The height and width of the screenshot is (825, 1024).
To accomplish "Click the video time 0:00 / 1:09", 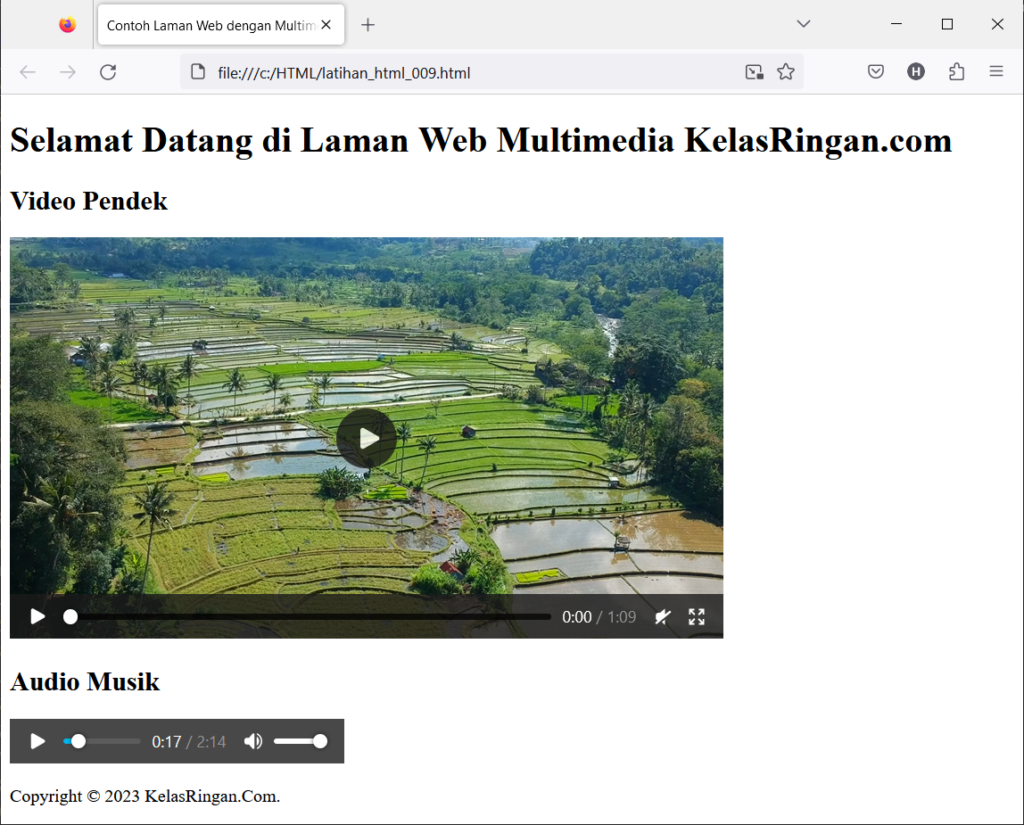I will 599,617.
